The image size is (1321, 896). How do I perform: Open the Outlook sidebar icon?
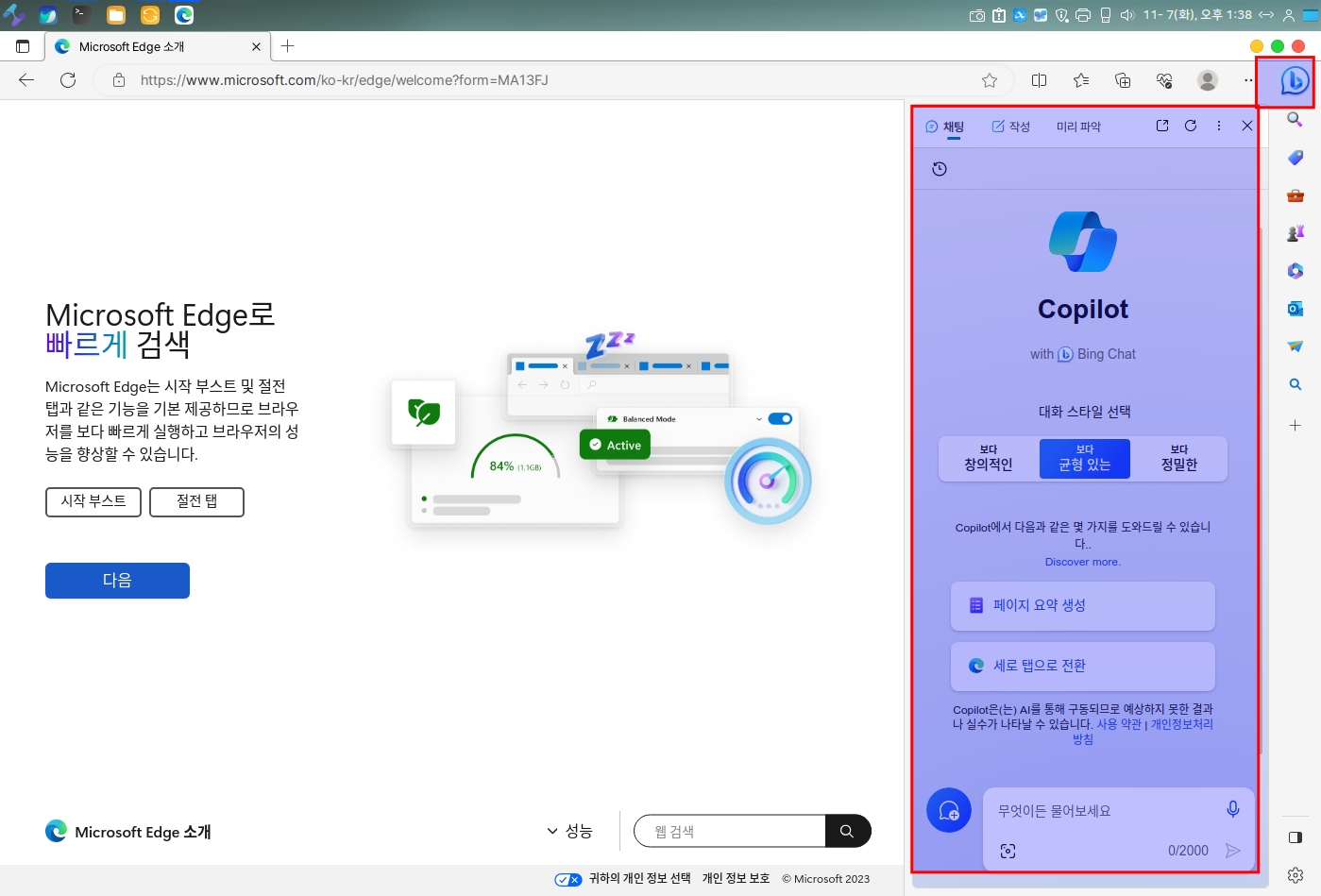pyautogui.click(x=1295, y=309)
